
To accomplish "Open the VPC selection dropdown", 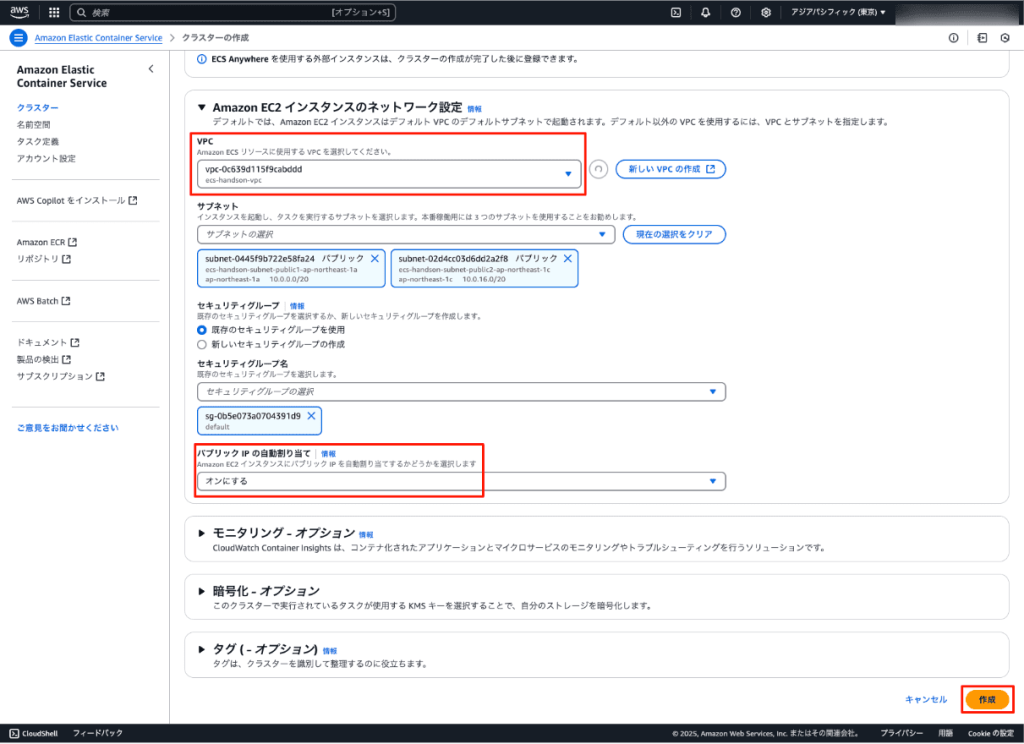I will (x=389, y=173).
